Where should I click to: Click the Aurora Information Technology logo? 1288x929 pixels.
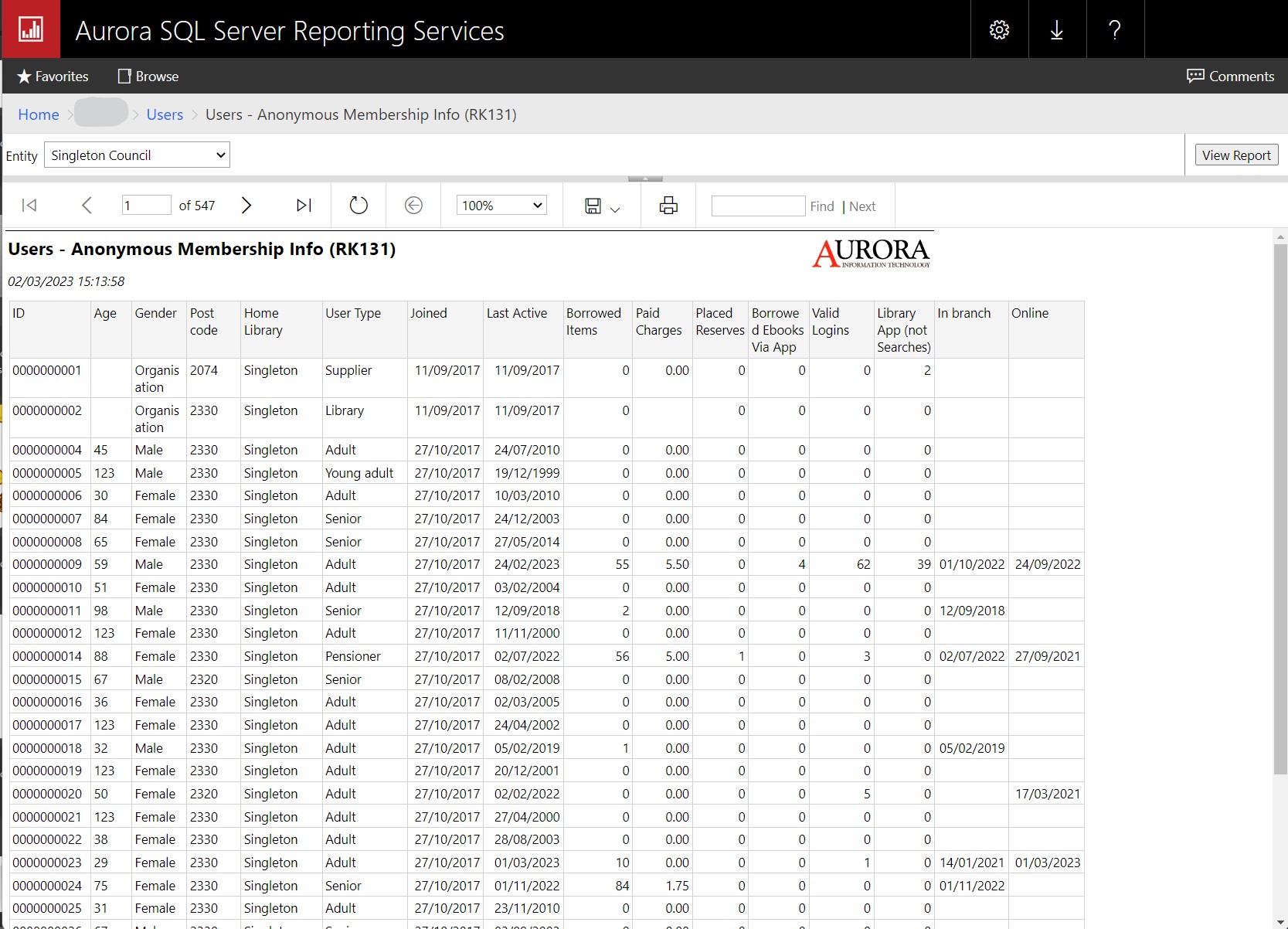pyautogui.click(x=872, y=253)
